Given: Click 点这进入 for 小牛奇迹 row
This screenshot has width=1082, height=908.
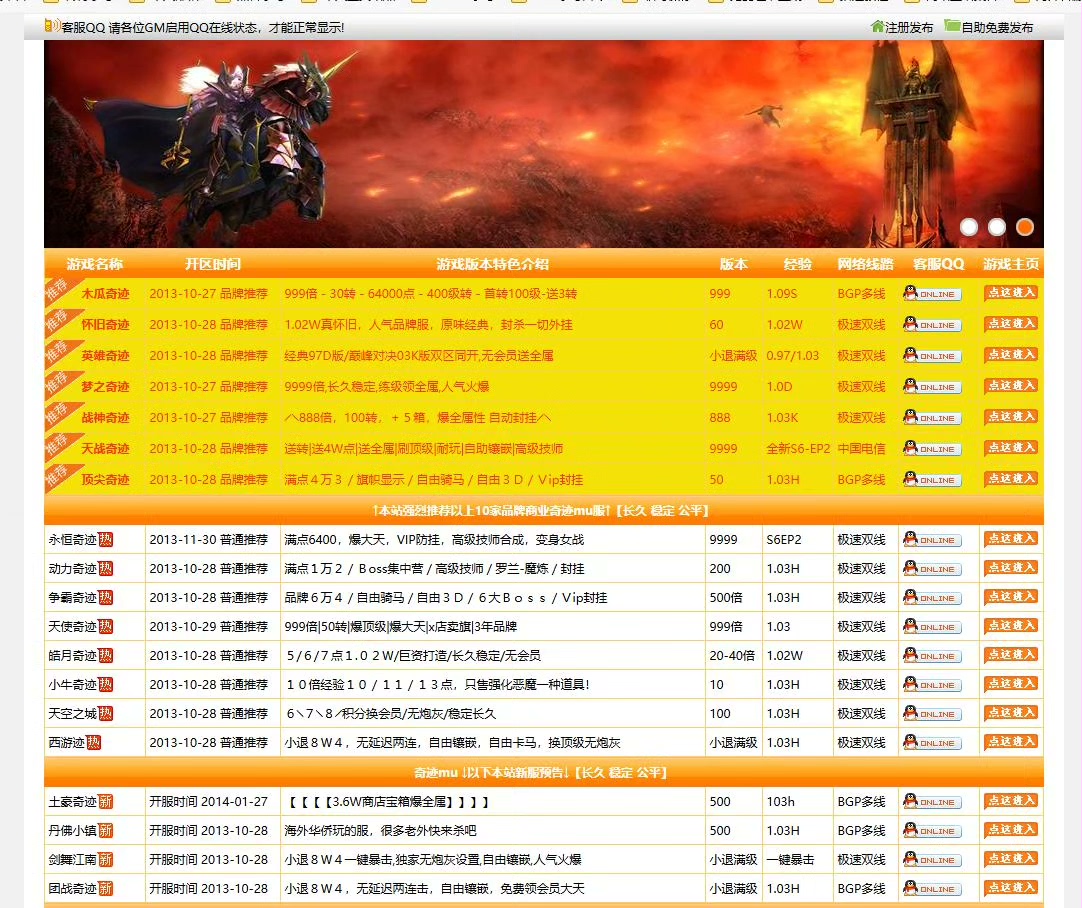Looking at the screenshot, I should [1011, 684].
